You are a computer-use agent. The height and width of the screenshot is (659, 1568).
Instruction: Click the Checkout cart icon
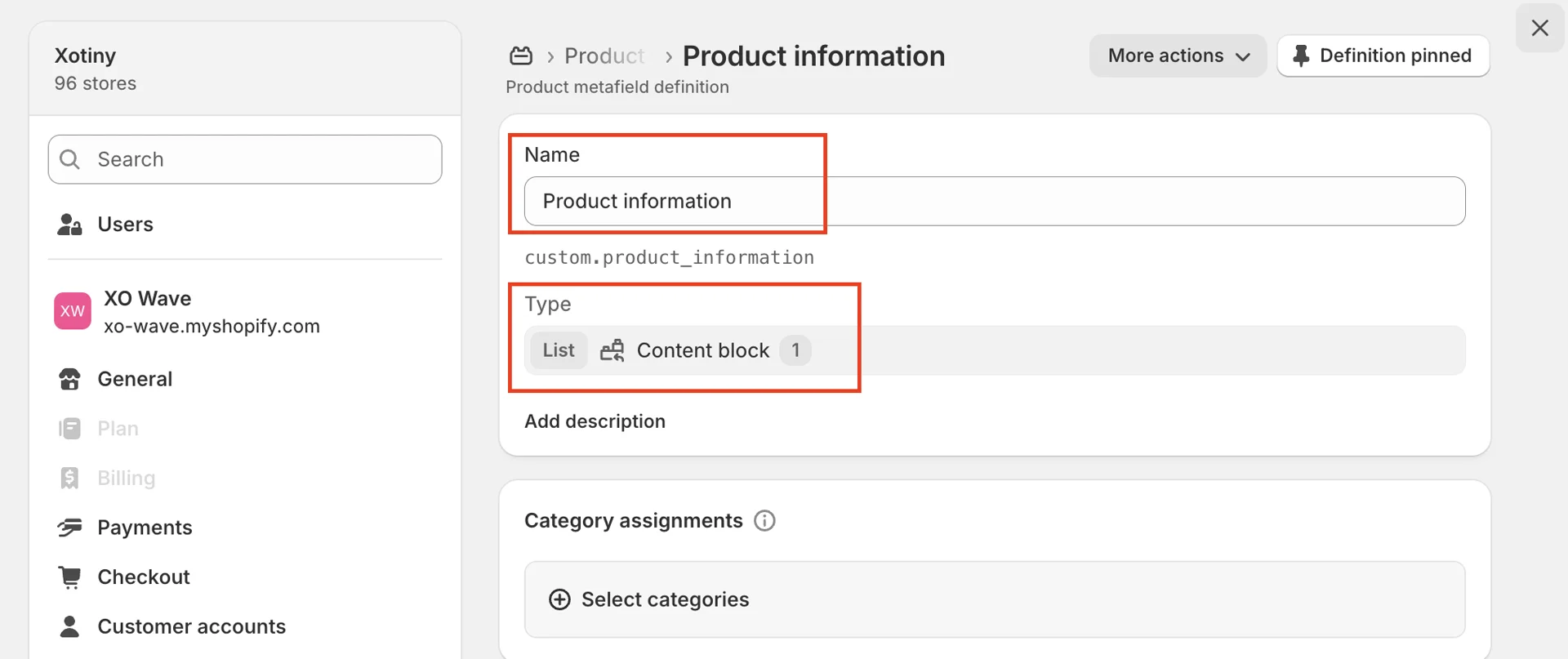[70, 577]
